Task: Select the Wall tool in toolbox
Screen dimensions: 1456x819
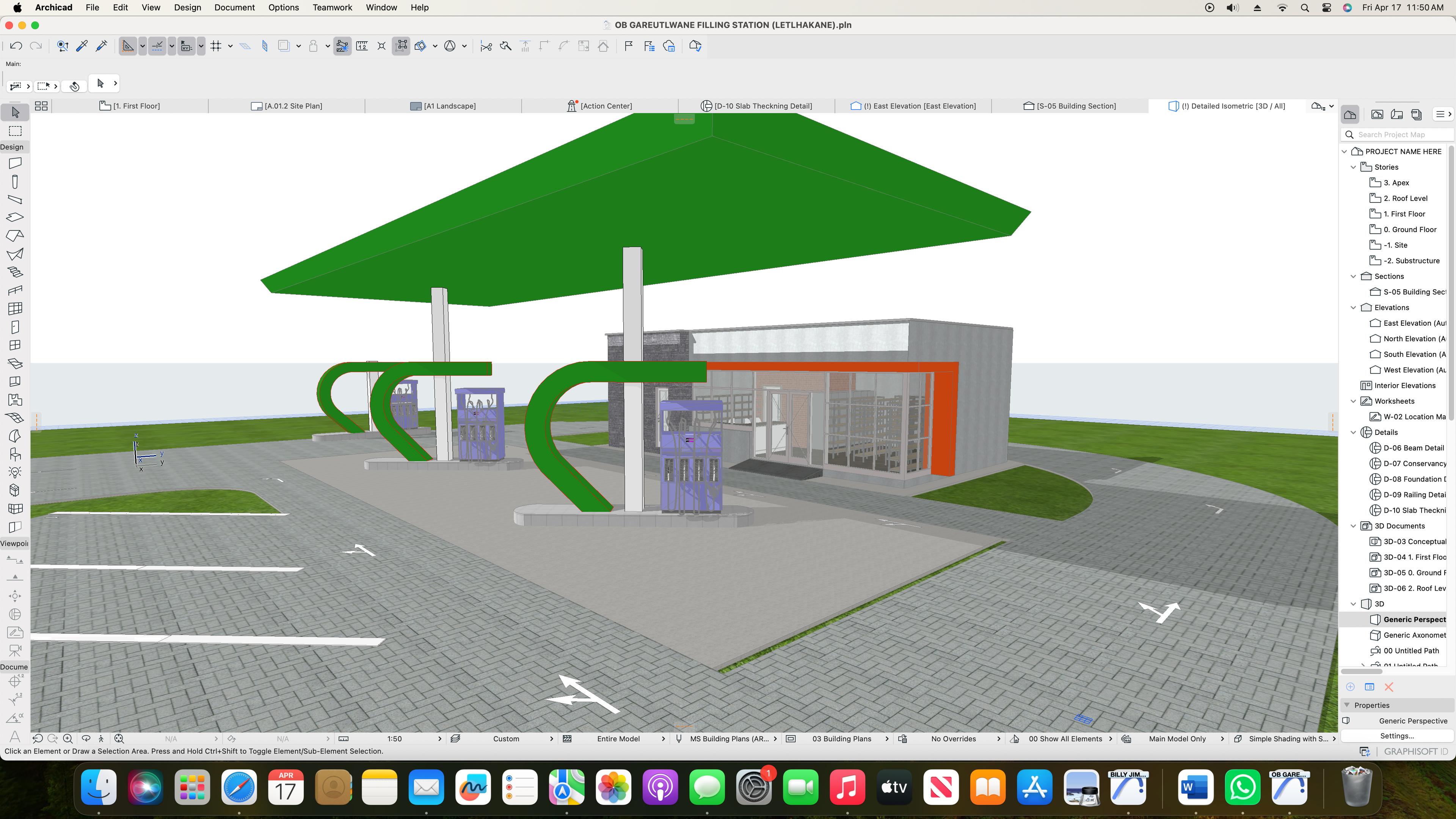Action: [15, 163]
